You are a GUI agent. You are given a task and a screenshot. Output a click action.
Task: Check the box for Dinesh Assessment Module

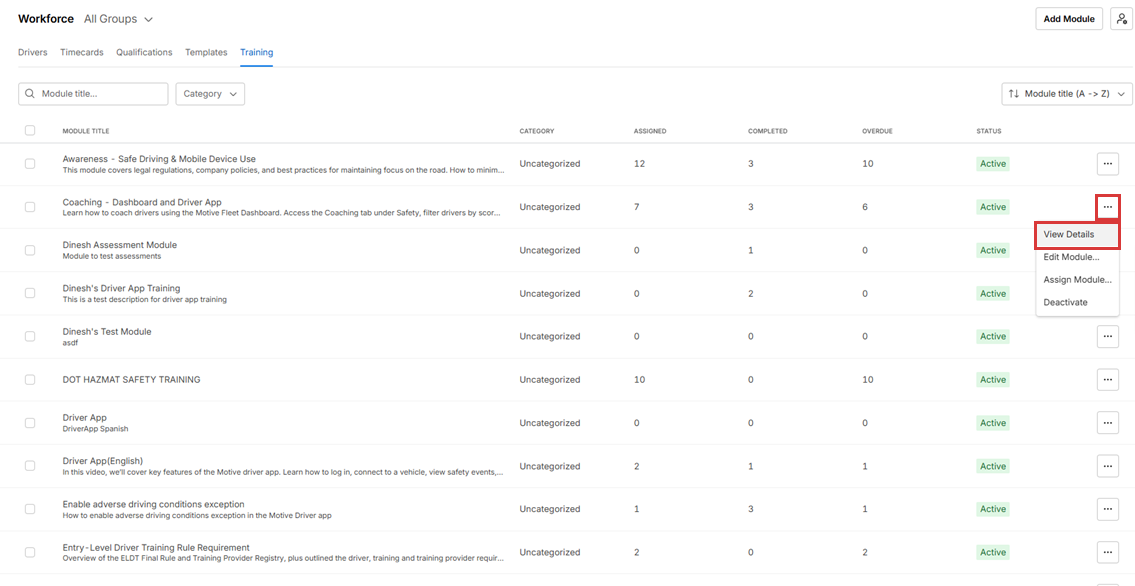coord(30,250)
